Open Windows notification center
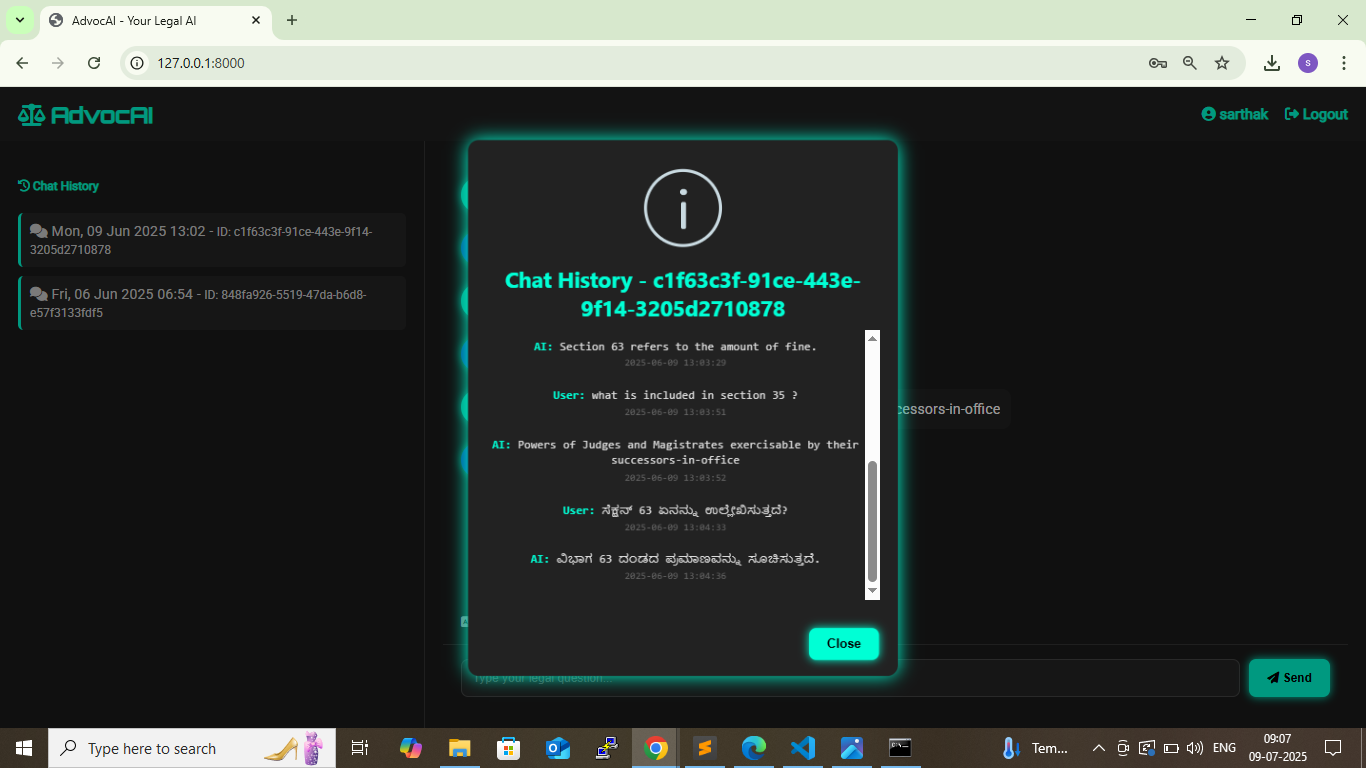Image resolution: width=1366 pixels, height=768 pixels. pyautogui.click(x=1333, y=748)
